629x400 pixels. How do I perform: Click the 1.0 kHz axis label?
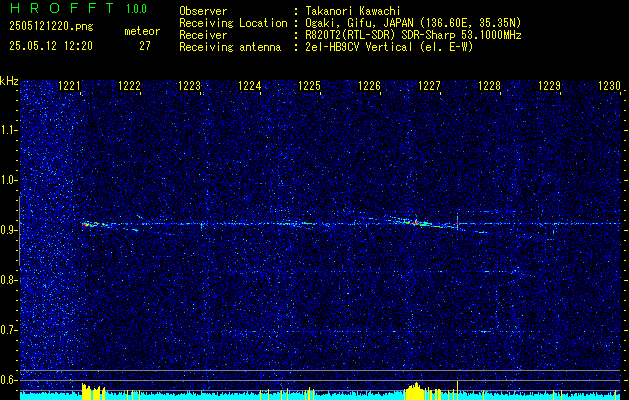(8, 180)
